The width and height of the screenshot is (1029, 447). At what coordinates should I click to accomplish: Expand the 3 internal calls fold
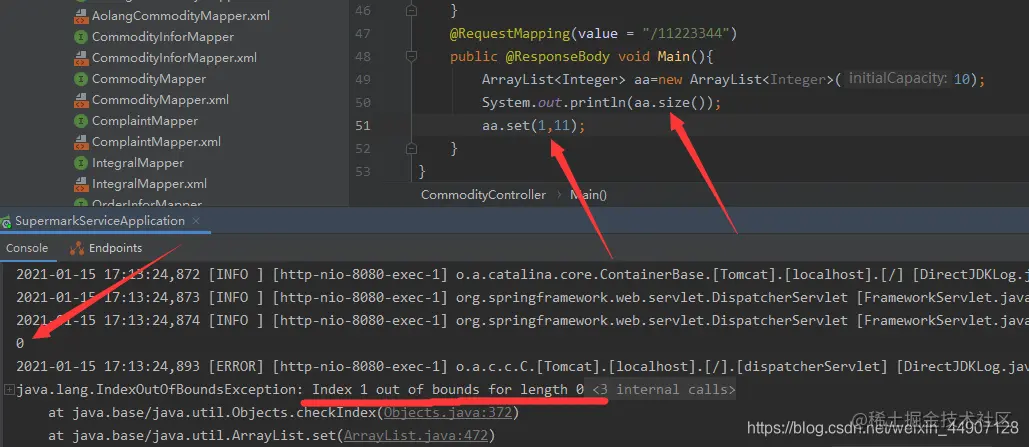(663, 390)
